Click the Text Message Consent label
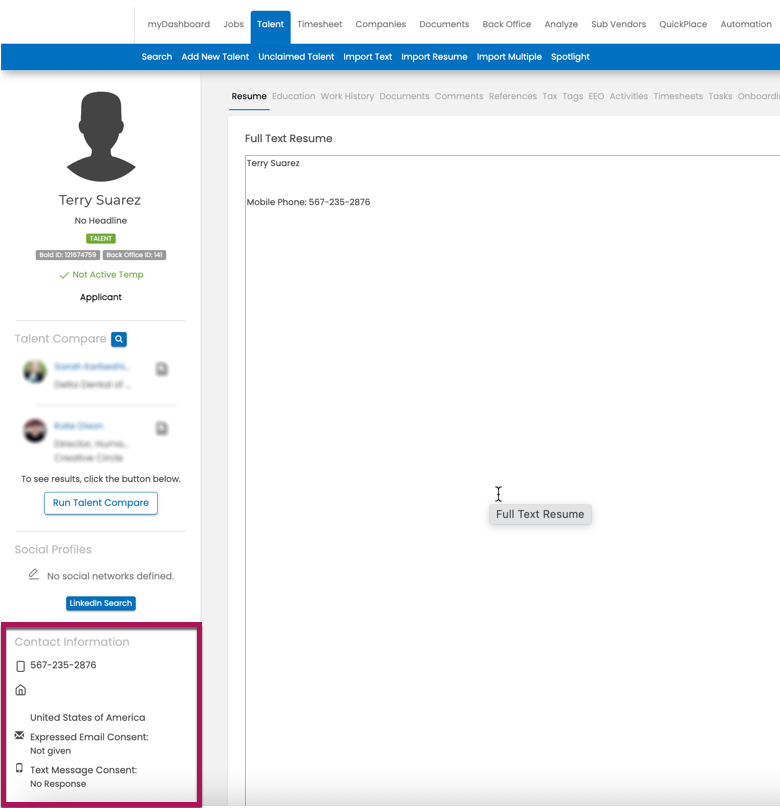Screen dimensions: 780x808 click(x=83, y=770)
